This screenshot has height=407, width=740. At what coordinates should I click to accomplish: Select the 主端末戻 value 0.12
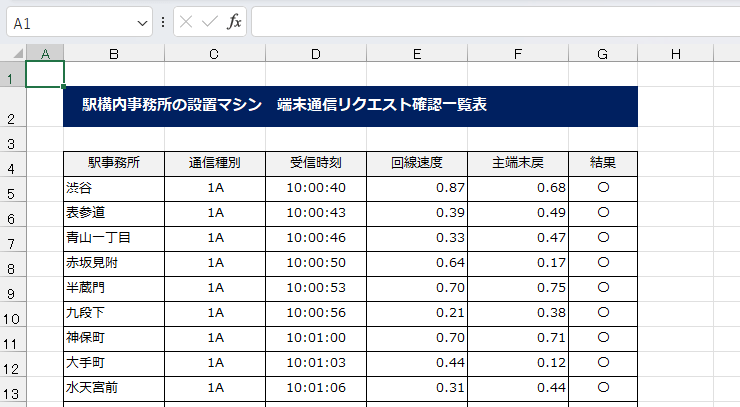click(x=518, y=364)
